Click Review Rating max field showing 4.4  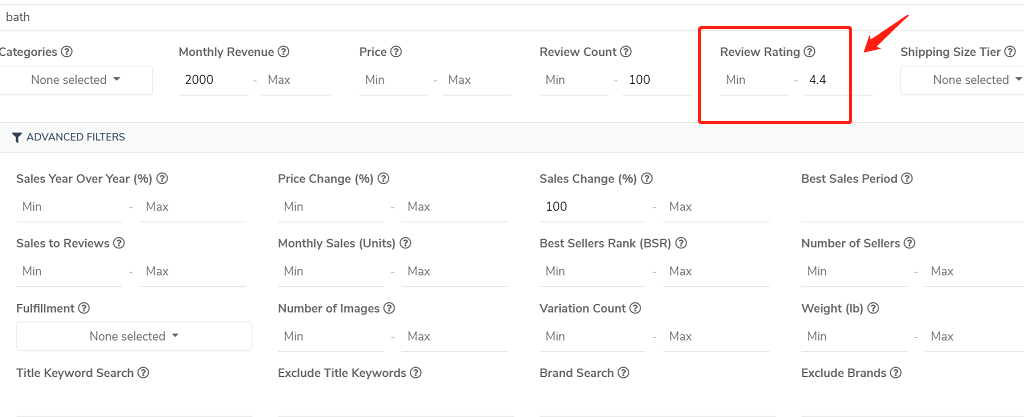tap(837, 80)
